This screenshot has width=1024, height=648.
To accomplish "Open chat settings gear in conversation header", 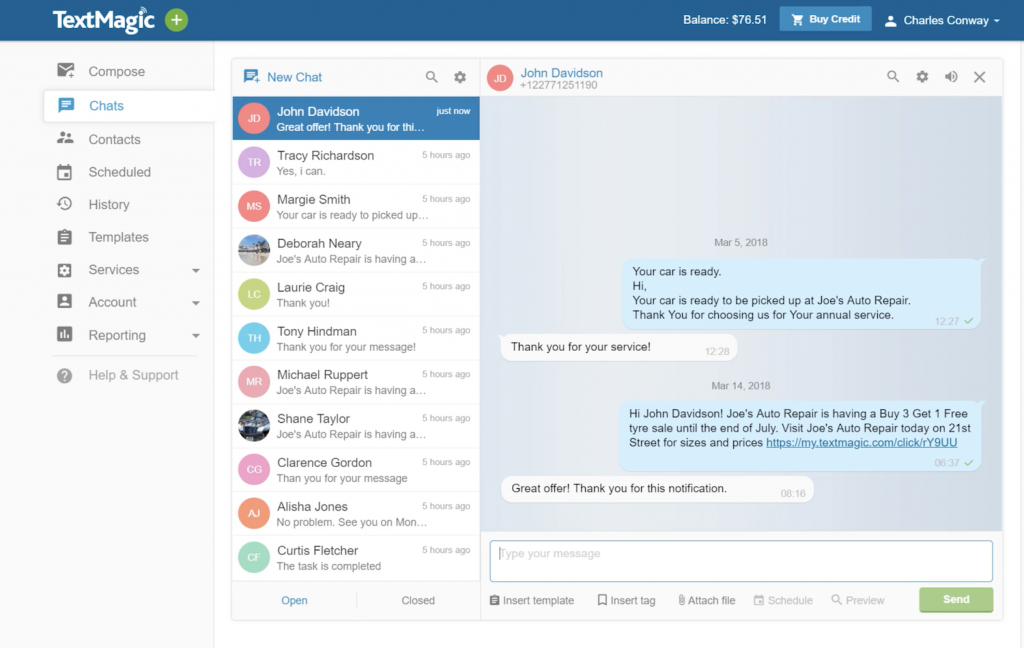I will click(x=922, y=76).
